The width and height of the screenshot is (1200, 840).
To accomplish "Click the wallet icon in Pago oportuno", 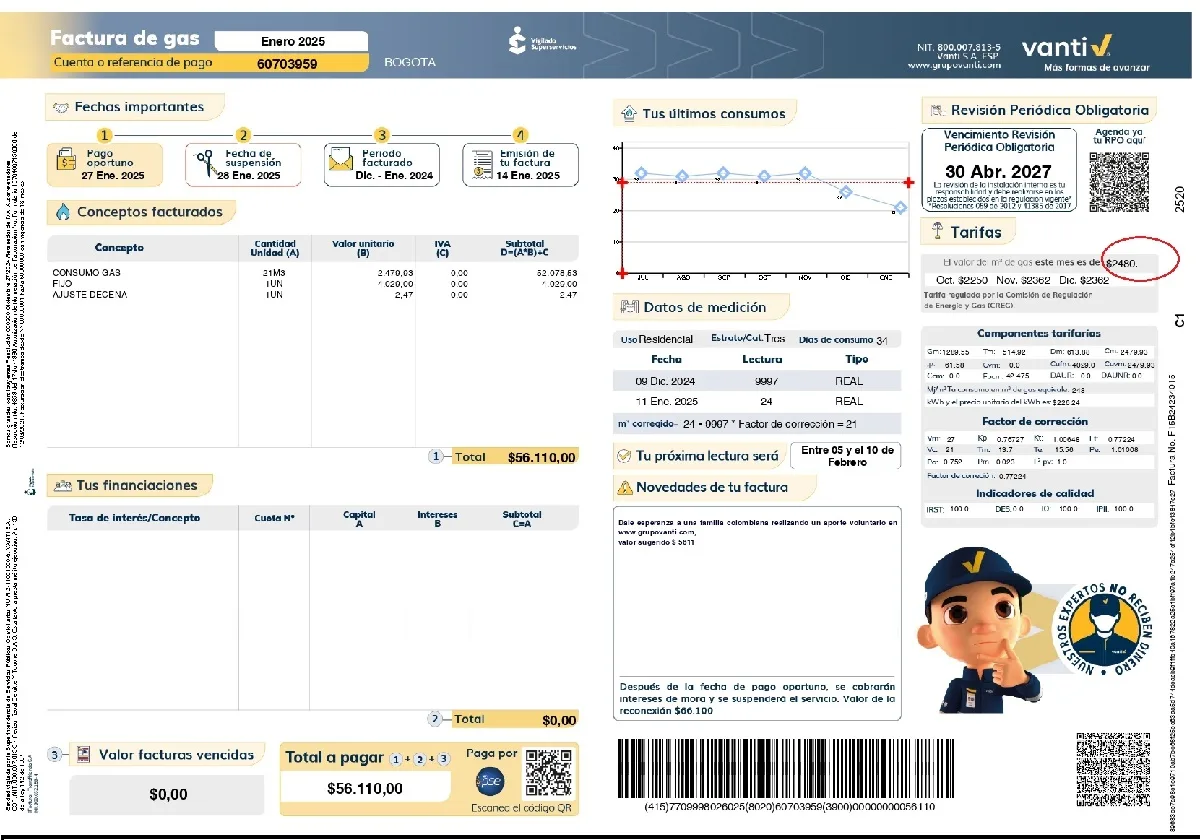I will click(67, 160).
